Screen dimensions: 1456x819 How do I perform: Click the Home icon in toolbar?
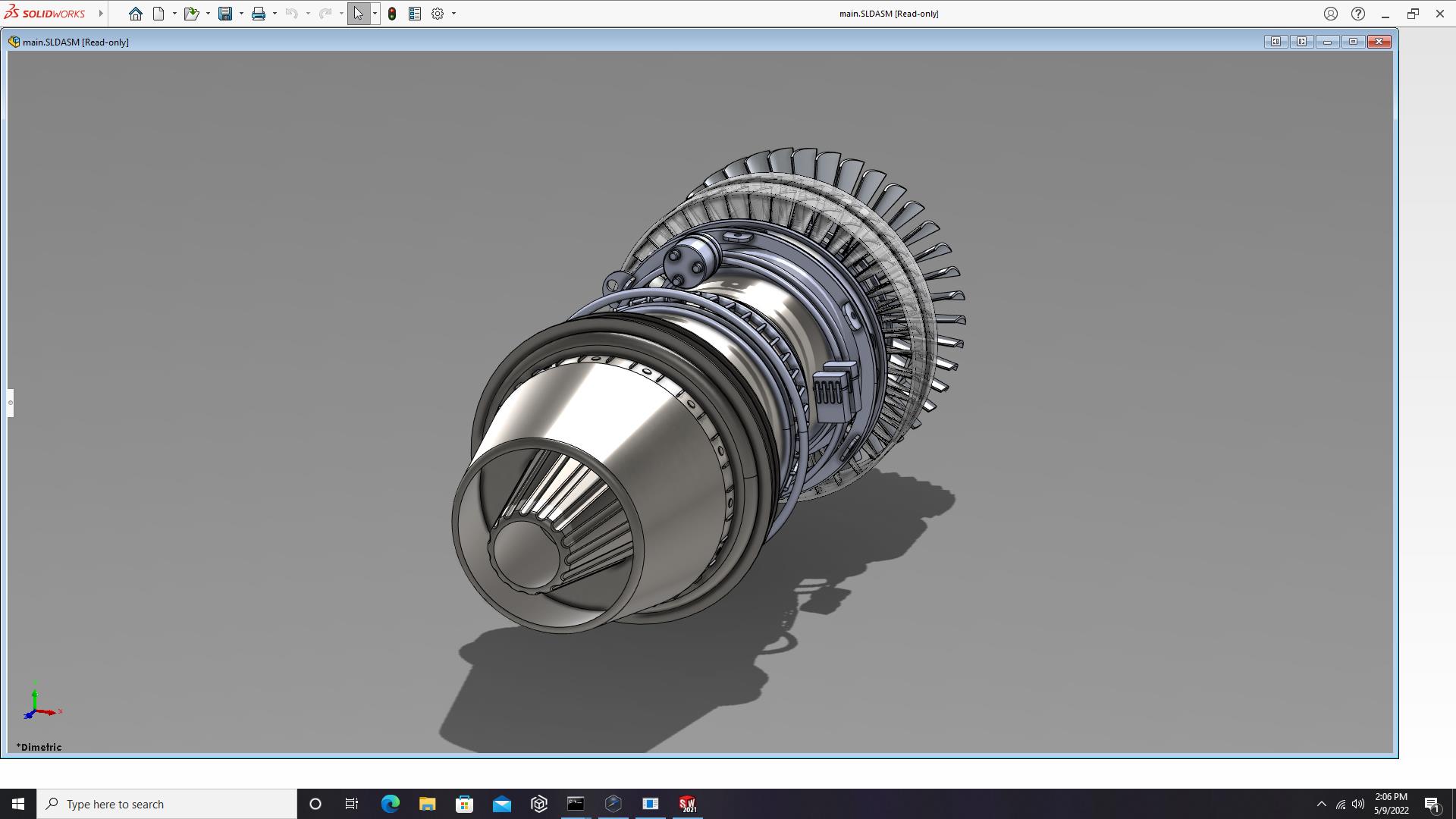pyautogui.click(x=135, y=14)
